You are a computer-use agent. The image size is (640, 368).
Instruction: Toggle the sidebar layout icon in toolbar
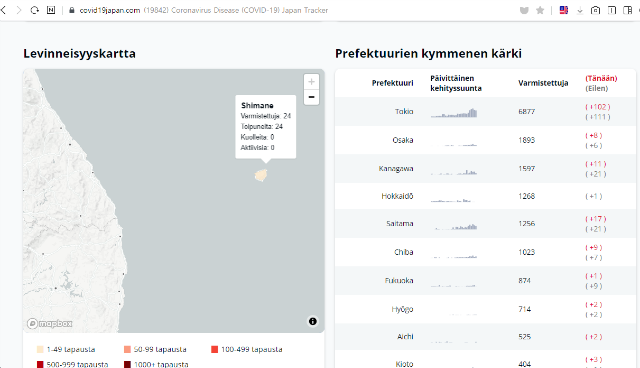tap(628, 10)
